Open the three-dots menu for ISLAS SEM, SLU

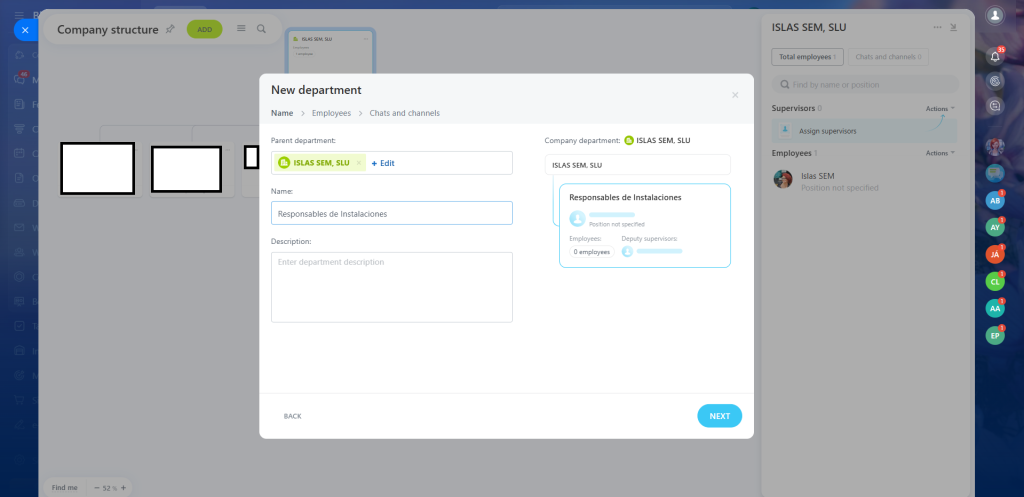(937, 27)
